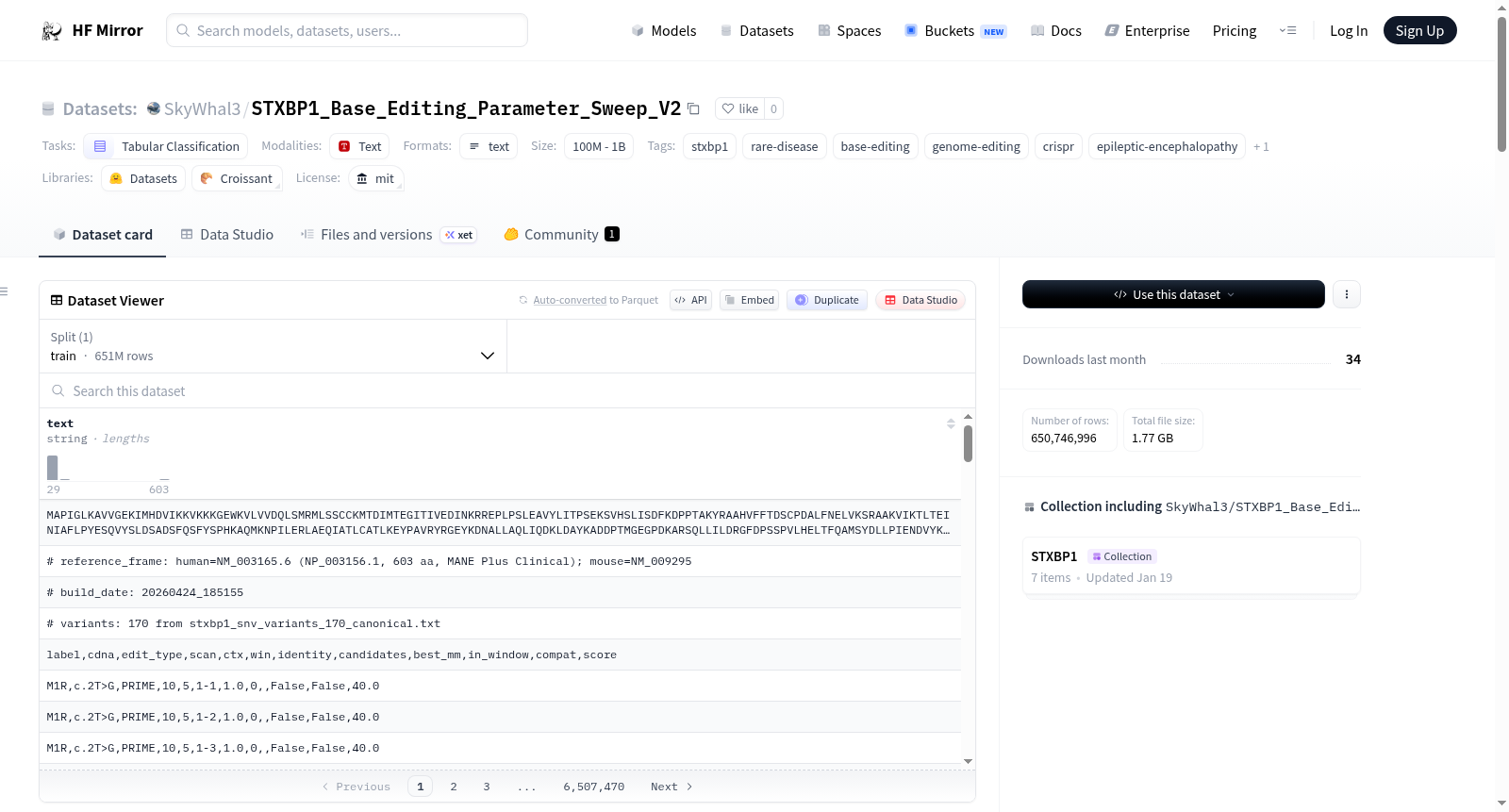Image resolution: width=1509 pixels, height=812 pixels.
Task: Click the text format tag
Action: [x=489, y=146]
